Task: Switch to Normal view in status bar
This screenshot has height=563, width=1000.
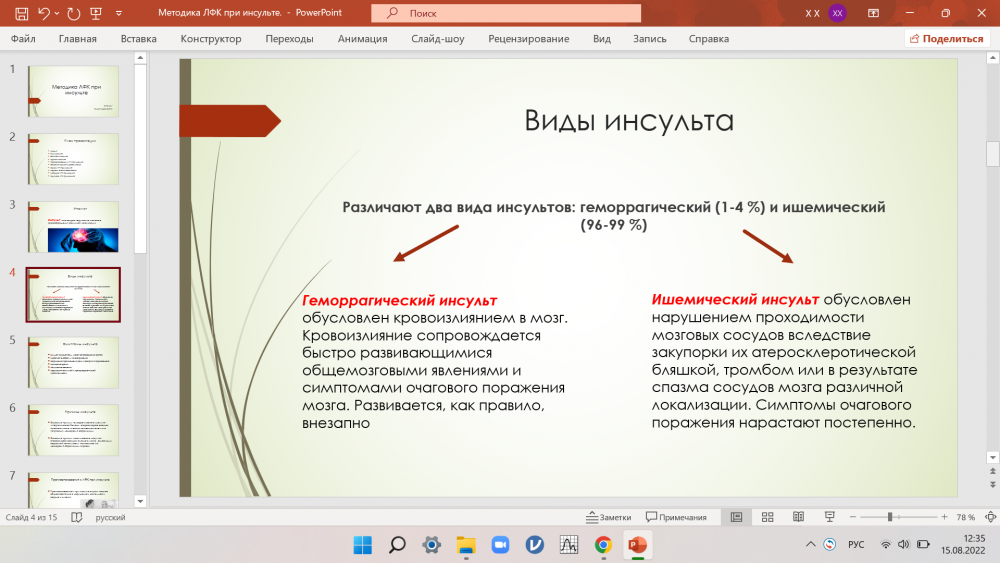Action: pos(737,517)
